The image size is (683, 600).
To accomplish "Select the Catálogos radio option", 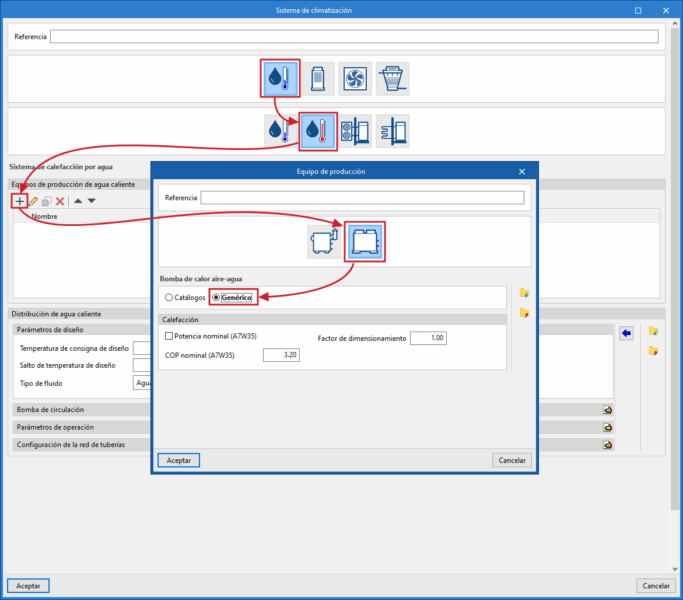I will [168, 297].
